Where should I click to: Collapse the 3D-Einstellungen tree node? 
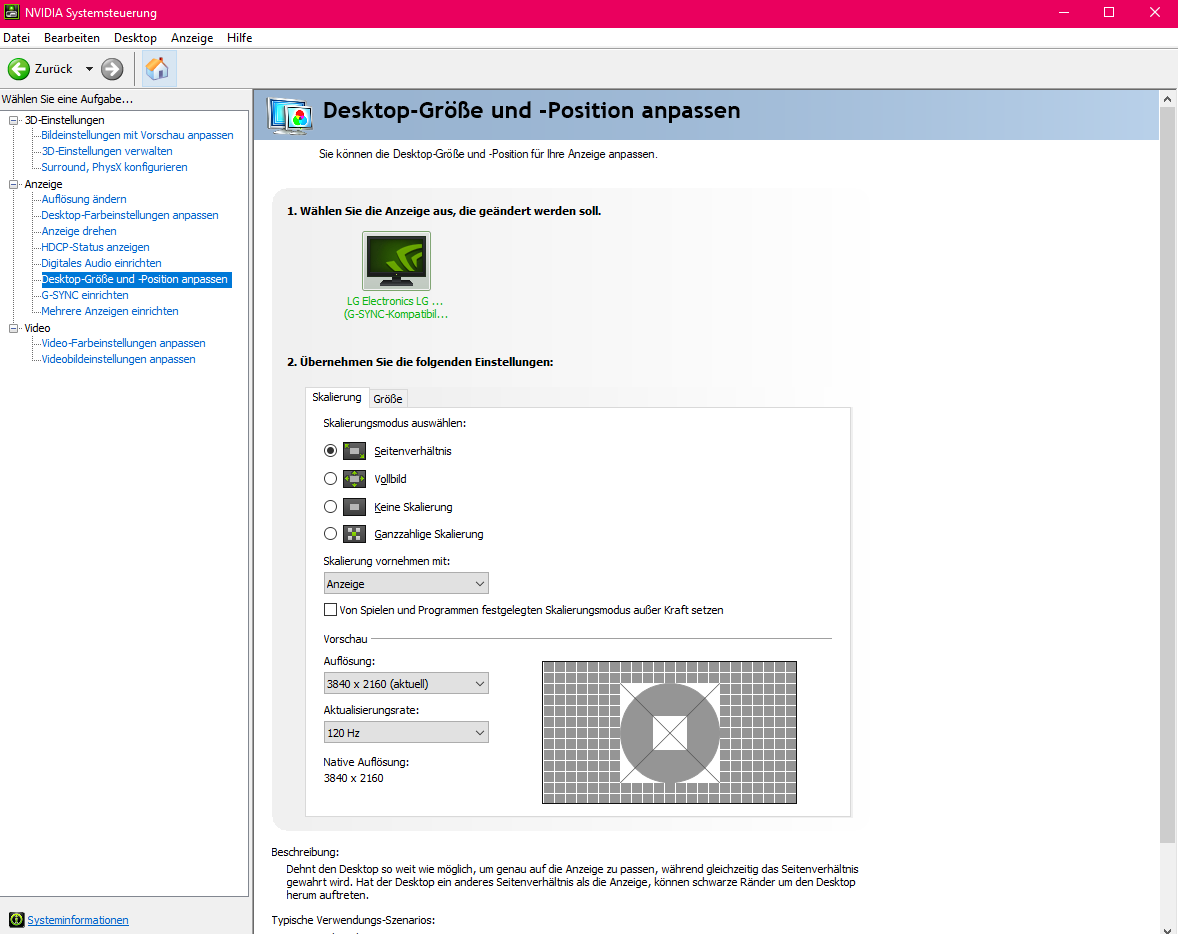point(13,120)
